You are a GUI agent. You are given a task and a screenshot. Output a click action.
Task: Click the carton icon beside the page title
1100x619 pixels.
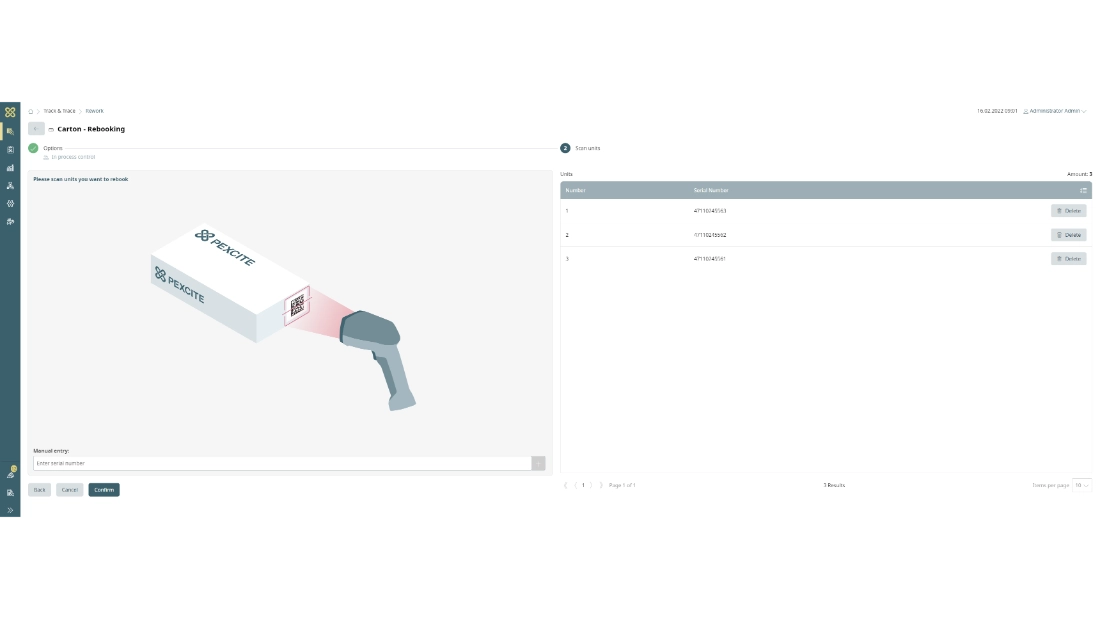click(50, 129)
